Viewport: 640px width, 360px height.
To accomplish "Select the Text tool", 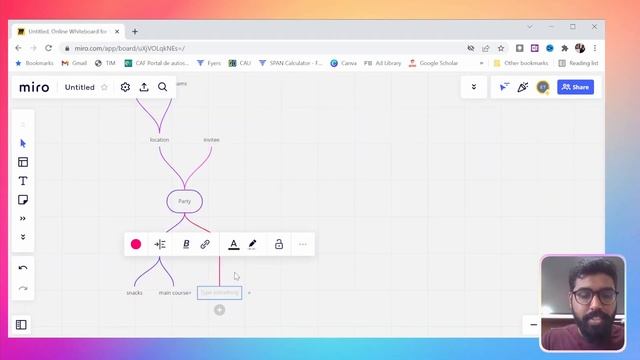I will tap(23, 181).
